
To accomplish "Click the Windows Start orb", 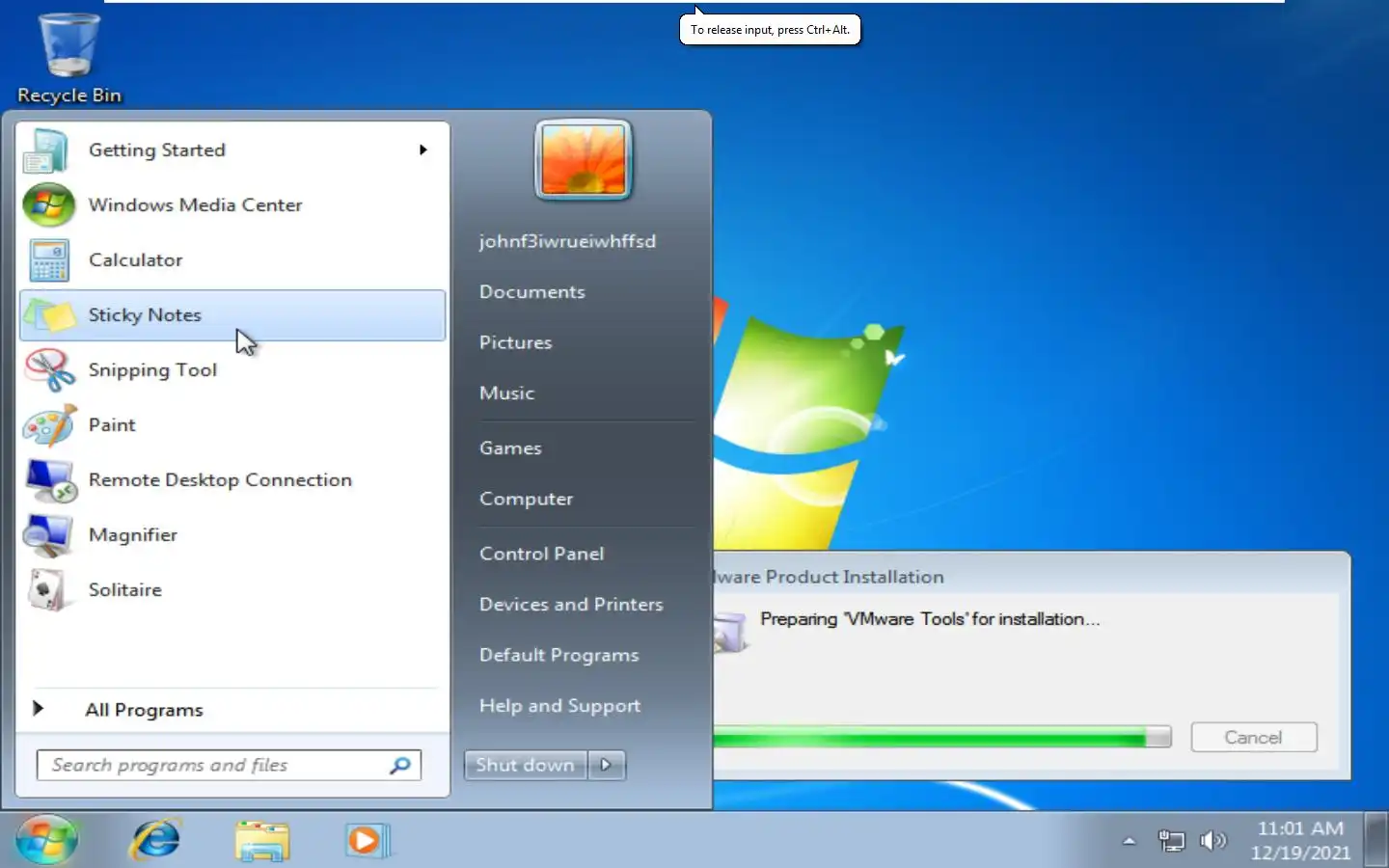I will pyautogui.click(x=46, y=840).
